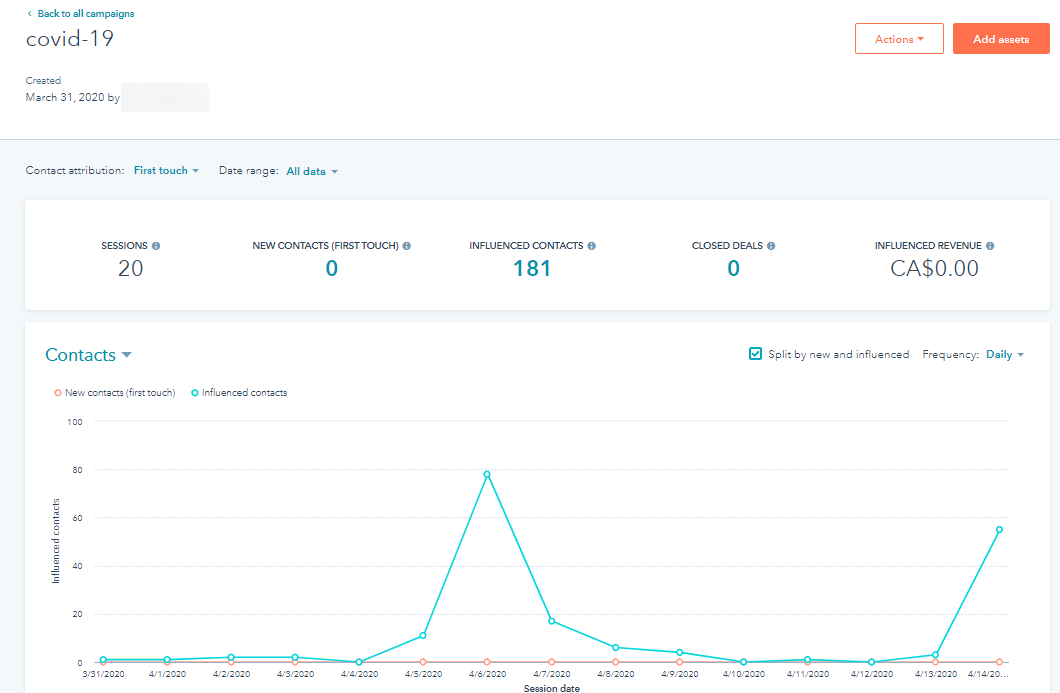
Task: Open the First touch attribution dropdown
Action: [166, 170]
